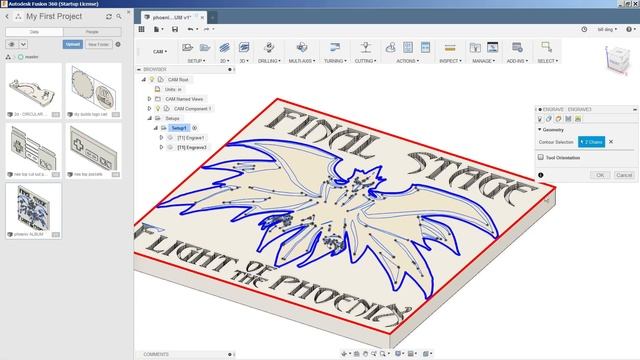Open the File menu dropdown
This screenshot has width=640, height=360.
(158, 29)
